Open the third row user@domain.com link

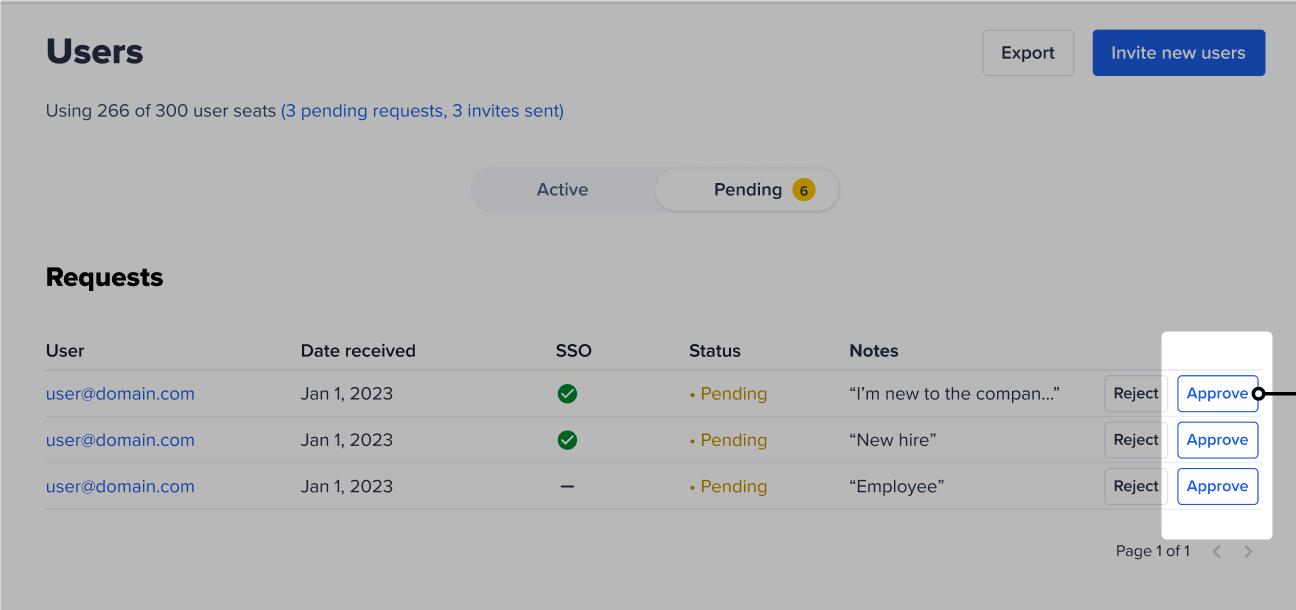tap(120, 487)
